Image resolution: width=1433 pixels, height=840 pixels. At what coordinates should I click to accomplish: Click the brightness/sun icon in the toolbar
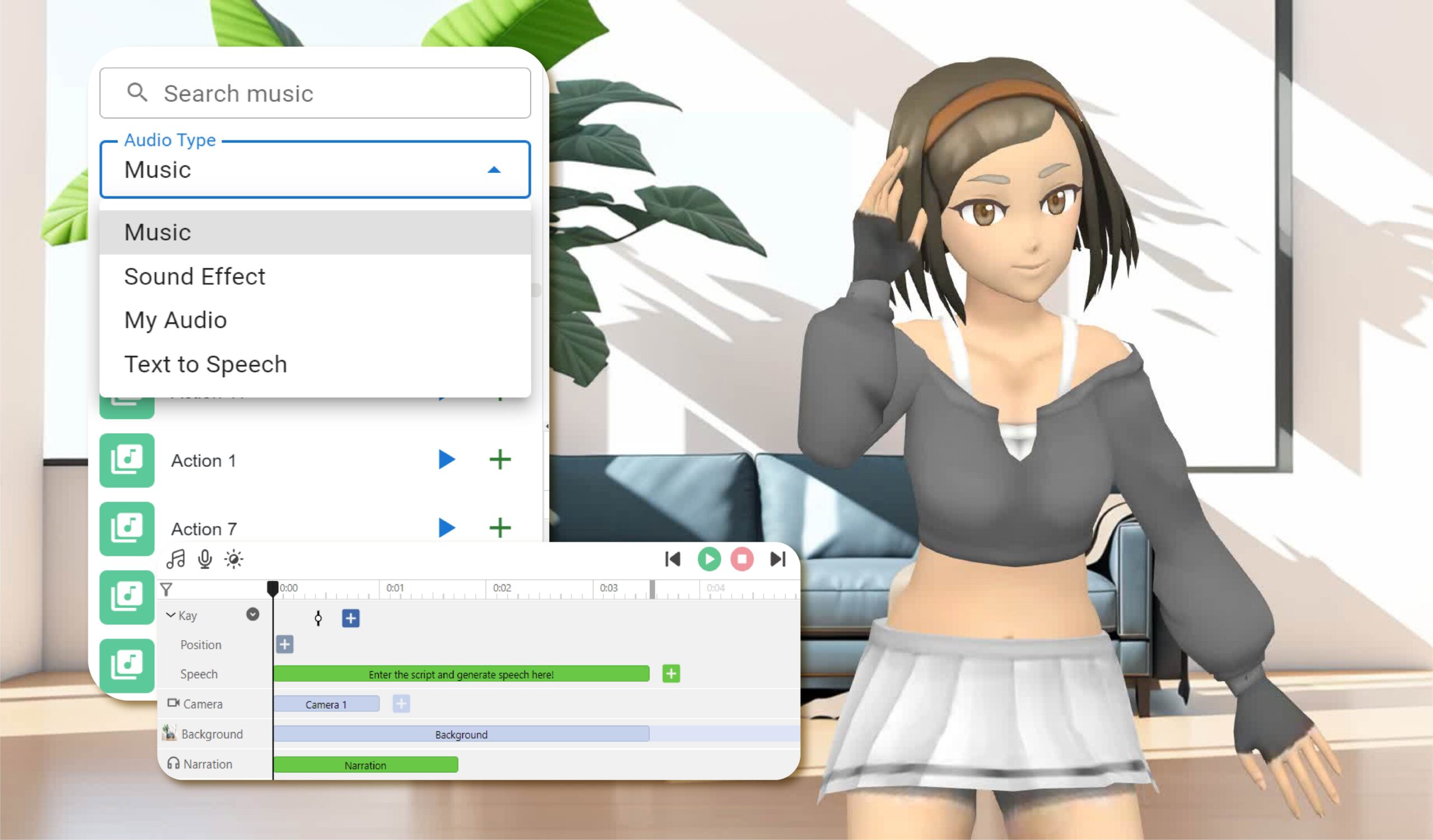point(234,559)
